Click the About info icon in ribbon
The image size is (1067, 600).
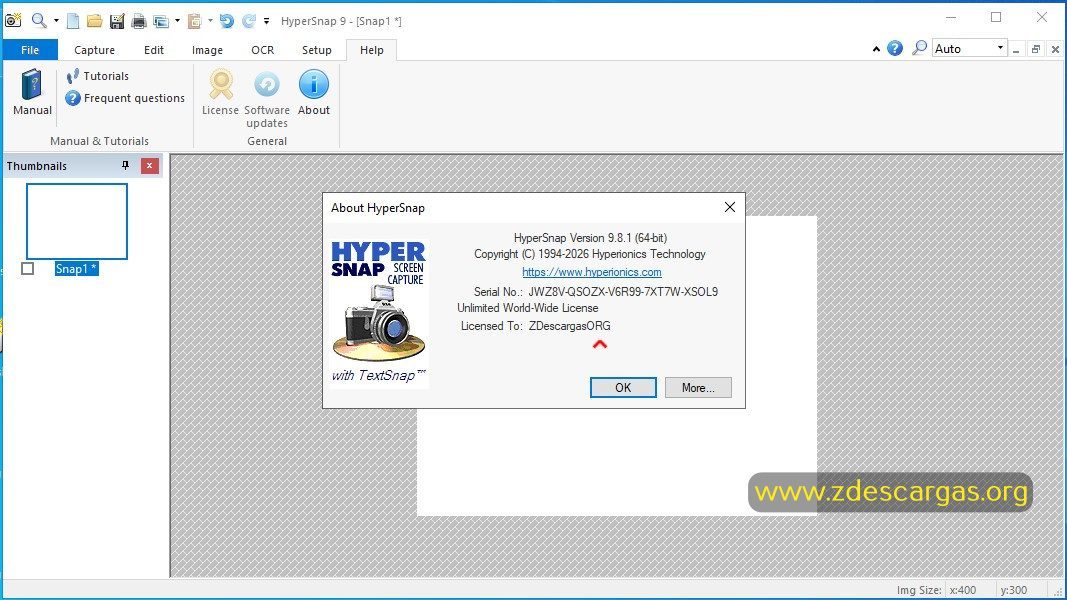click(314, 93)
